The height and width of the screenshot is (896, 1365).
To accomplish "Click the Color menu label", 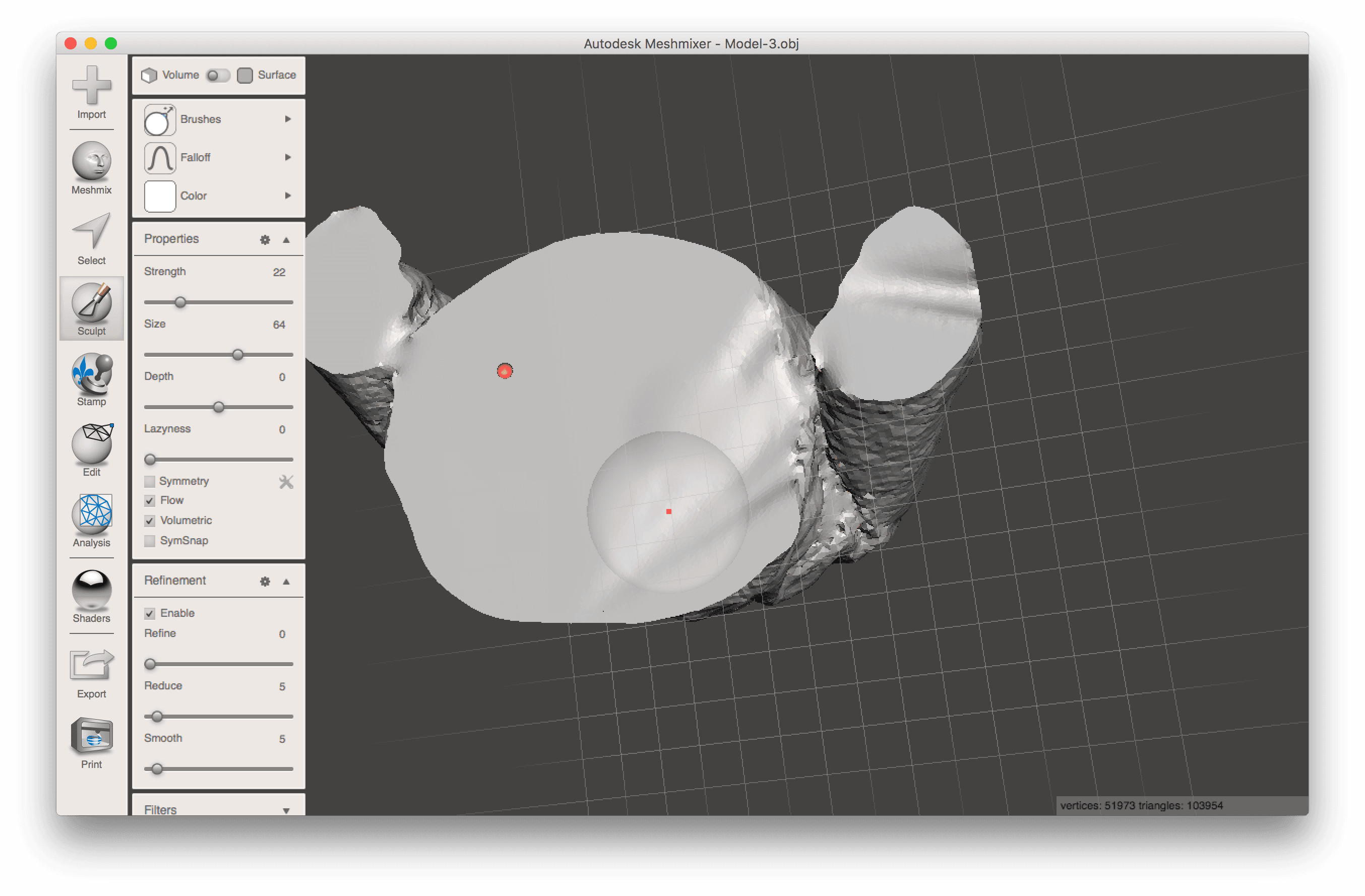I will (193, 196).
